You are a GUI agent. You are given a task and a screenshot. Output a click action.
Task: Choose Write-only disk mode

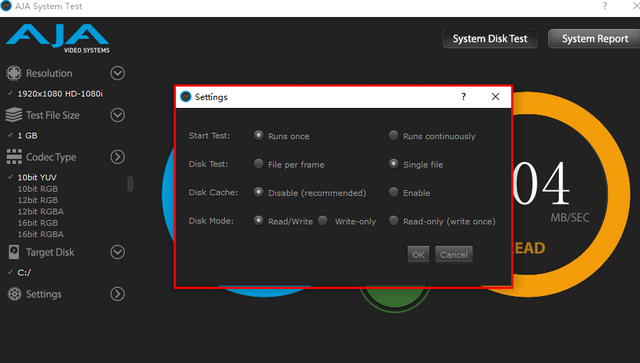[x=323, y=220]
